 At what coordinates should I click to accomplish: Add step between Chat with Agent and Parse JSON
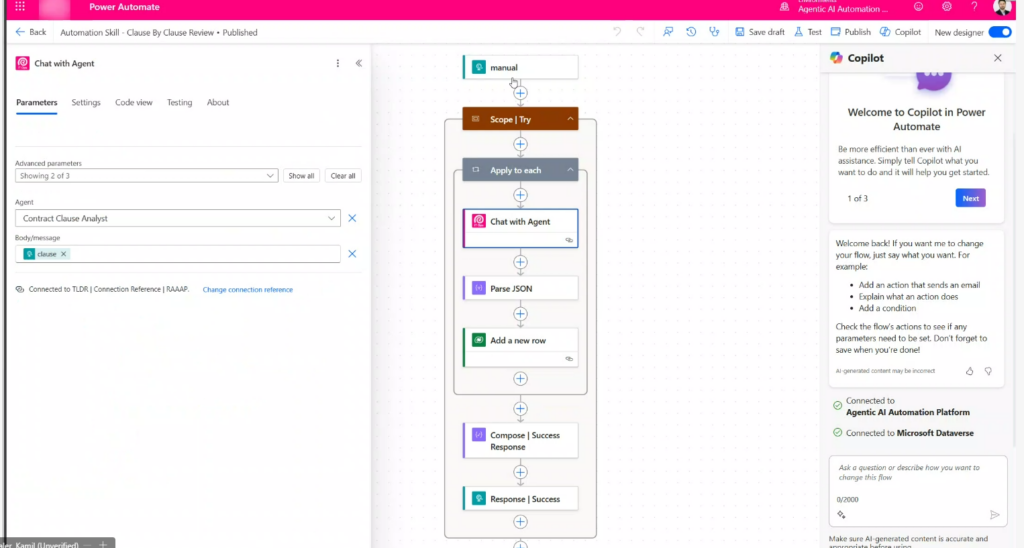coord(520,263)
